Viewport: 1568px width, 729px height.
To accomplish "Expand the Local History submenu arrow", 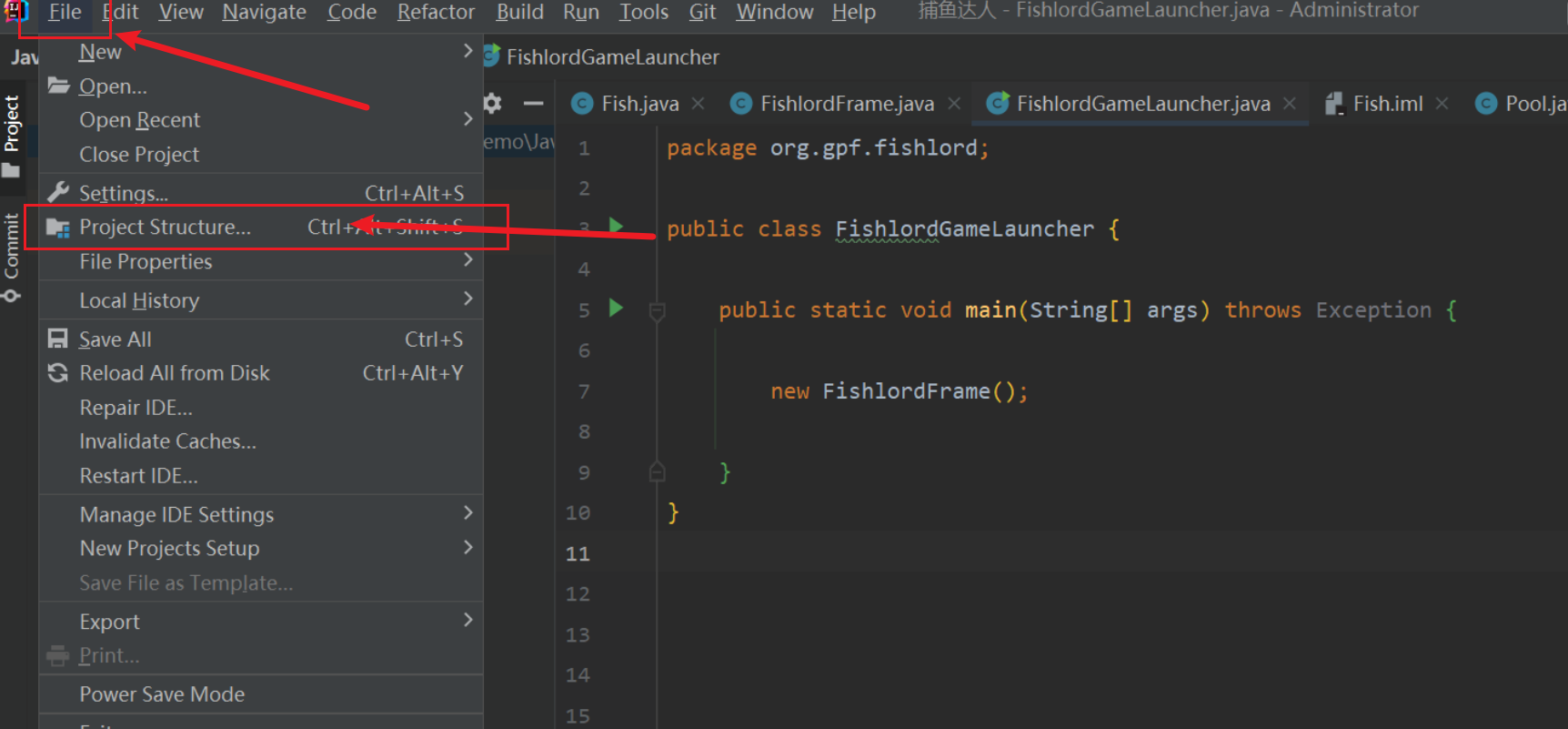I will point(467,299).
